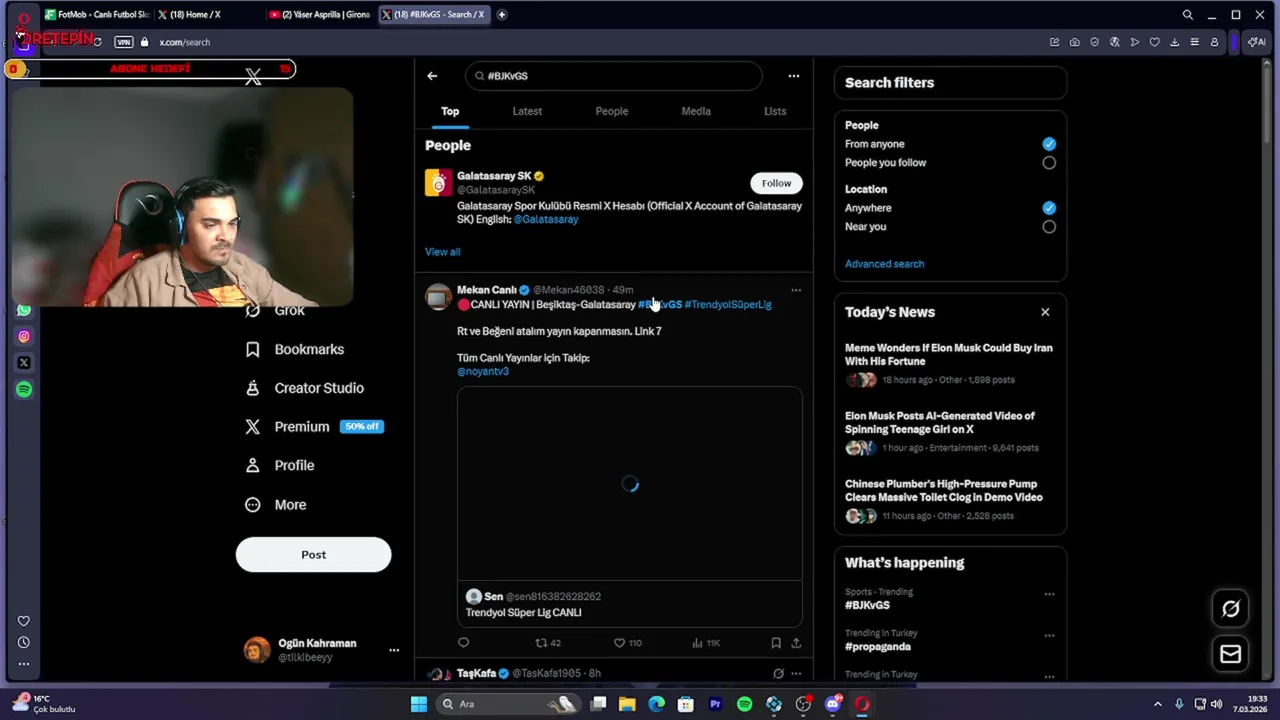Open the loading video in Mekan Canlı post
1280x720 pixels.
point(630,484)
